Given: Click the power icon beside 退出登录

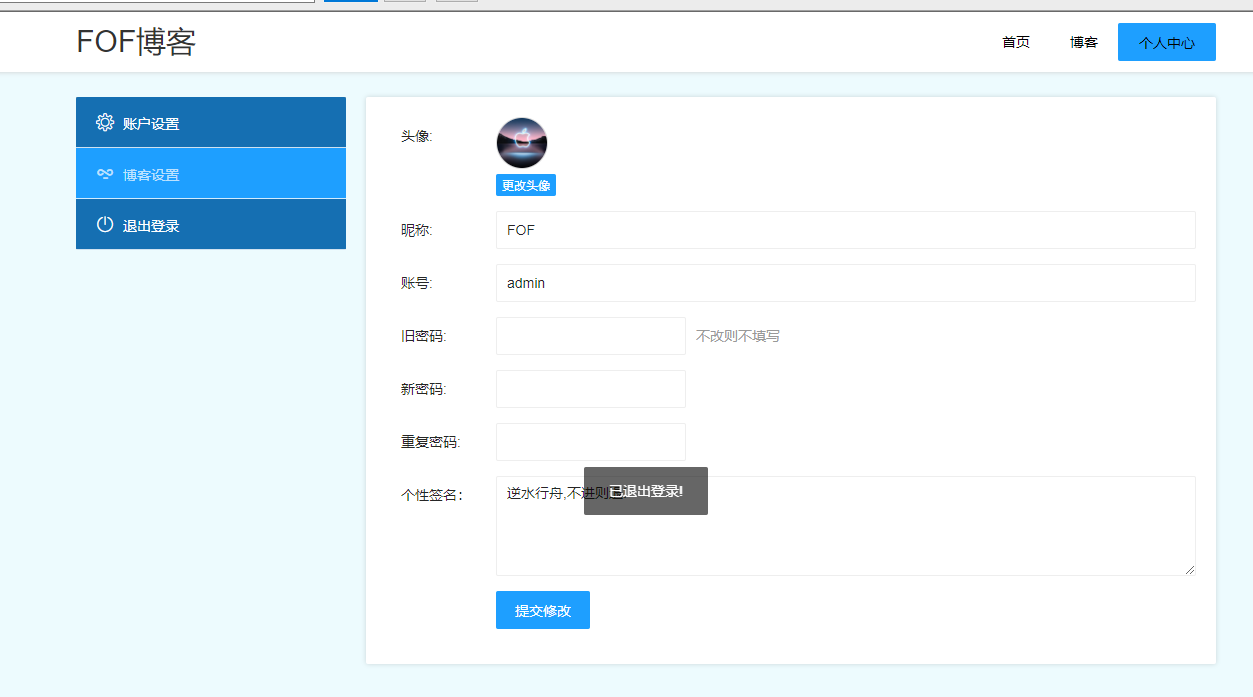Looking at the screenshot, I should [x=105, y=225].
